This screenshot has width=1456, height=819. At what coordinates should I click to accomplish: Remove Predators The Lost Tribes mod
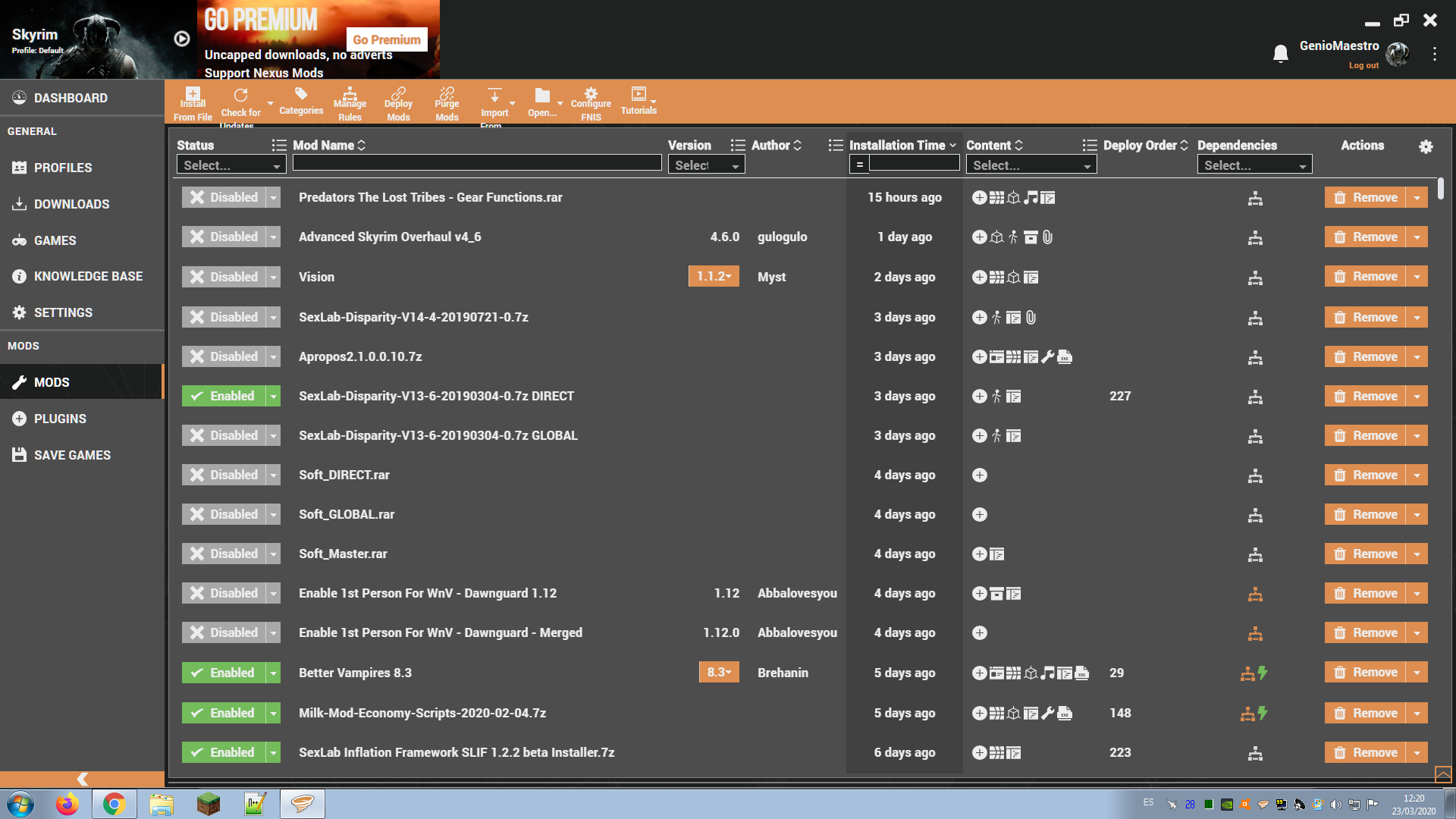[x=1365, y=197]
